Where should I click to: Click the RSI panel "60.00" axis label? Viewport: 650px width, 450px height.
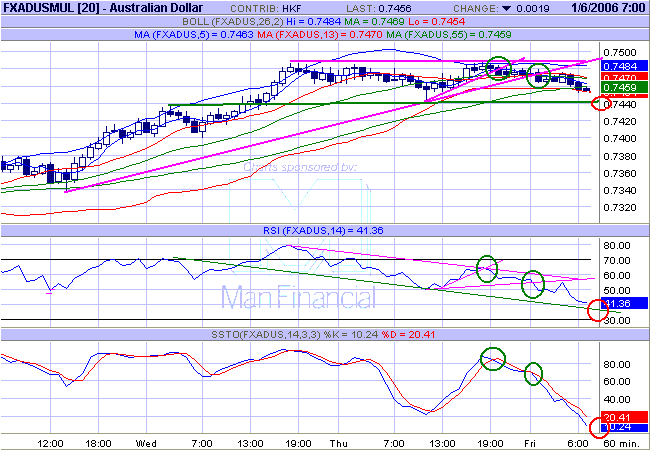coord(616,276)
